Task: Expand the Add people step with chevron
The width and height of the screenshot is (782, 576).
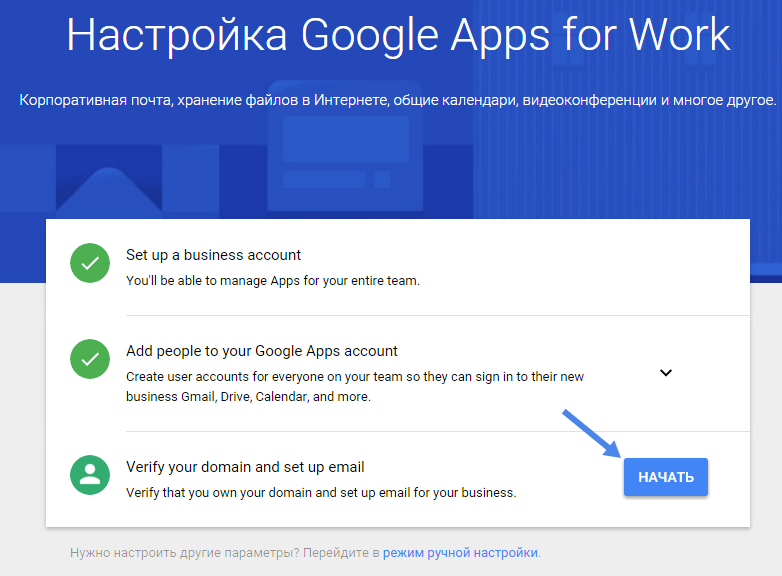Action: pyautogui.click(x=666, y=373)
